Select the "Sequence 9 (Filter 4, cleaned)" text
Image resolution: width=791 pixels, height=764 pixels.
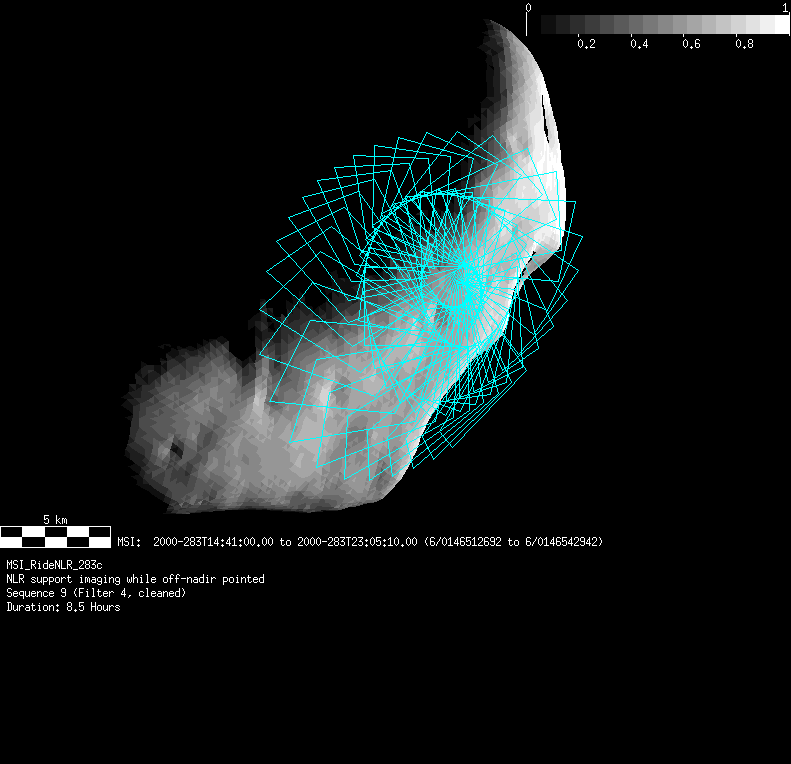click(x=95, y=593)
